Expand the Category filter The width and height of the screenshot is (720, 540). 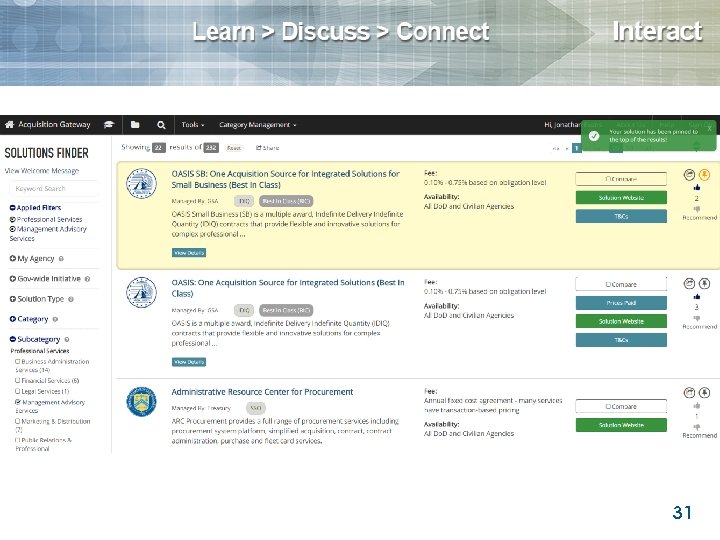pyautogui.click(x=12, y=319)
